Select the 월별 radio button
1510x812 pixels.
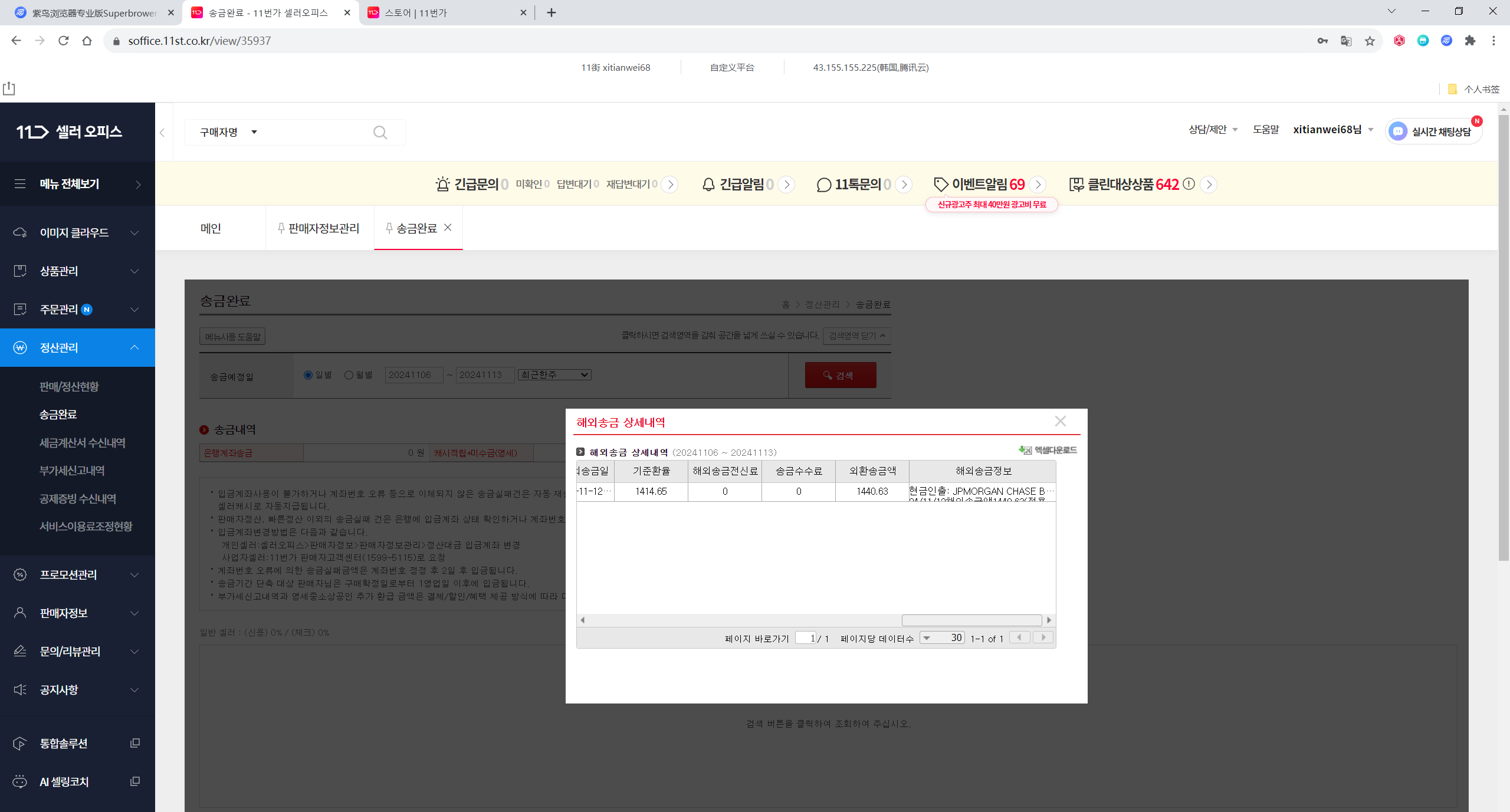[349, 374]
